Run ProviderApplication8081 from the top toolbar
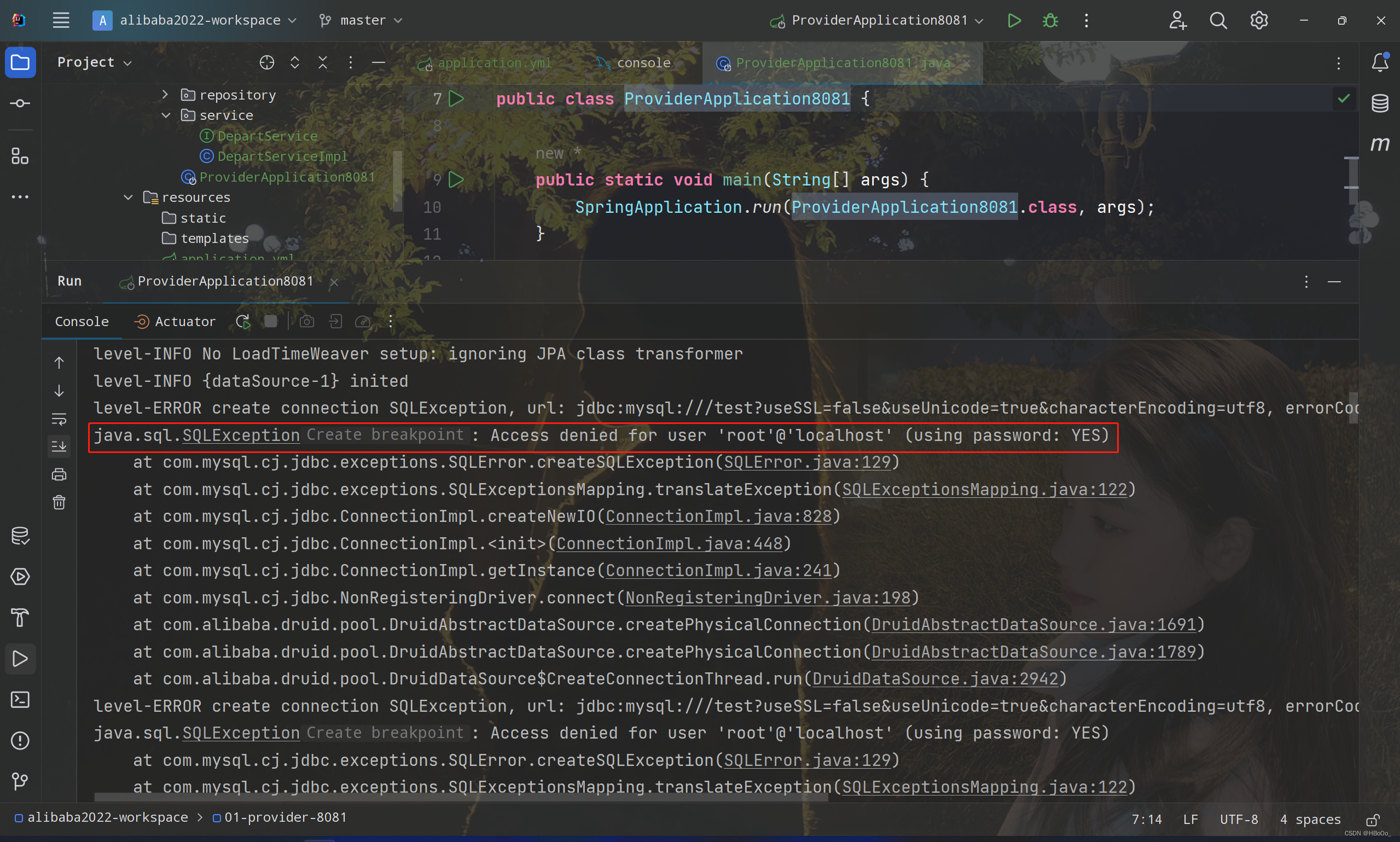The height and width of the screenshot is (842, 1400). click(1014, 20)
